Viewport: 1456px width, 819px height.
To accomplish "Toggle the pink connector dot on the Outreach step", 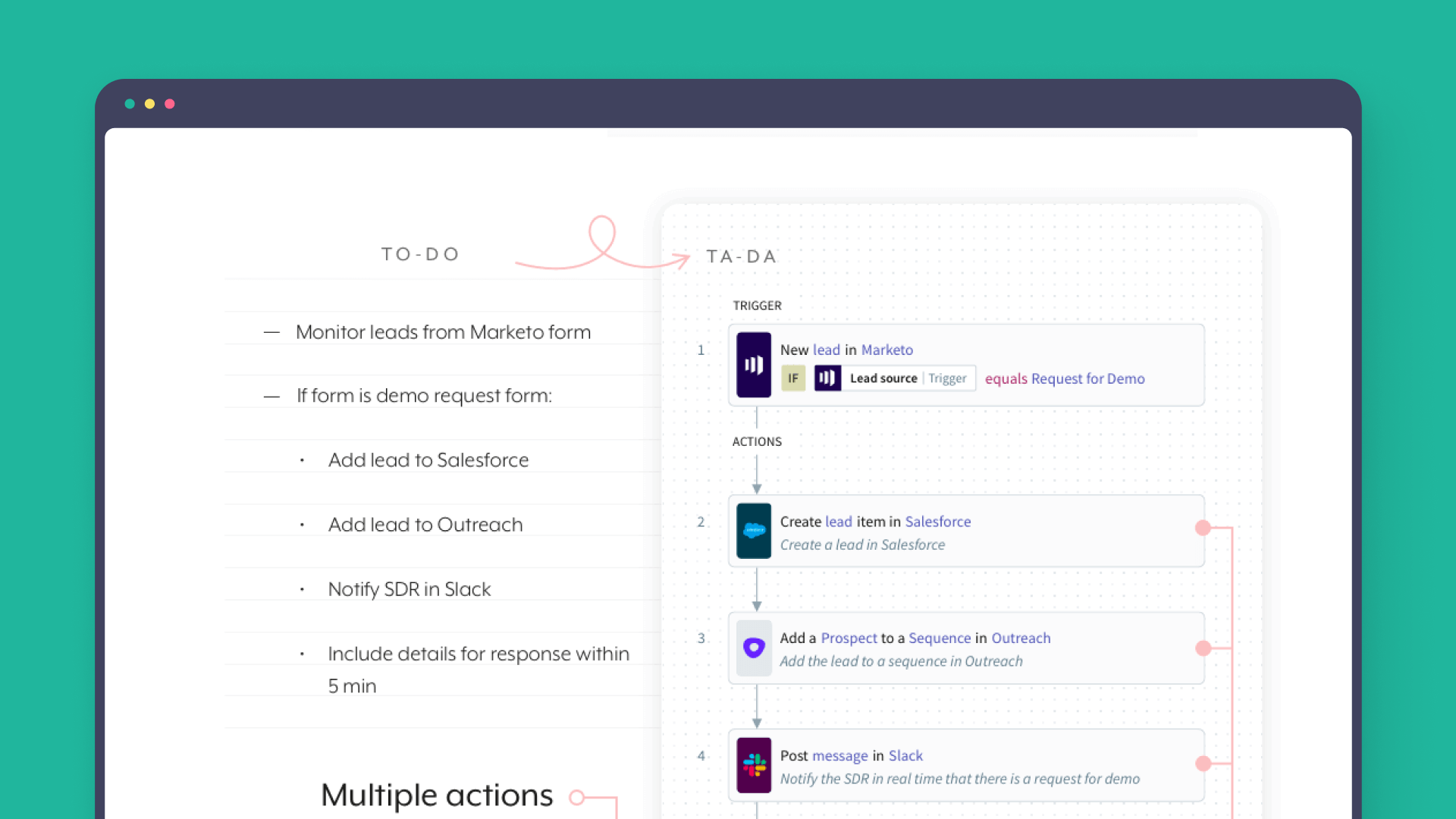I will [1203, 648].
